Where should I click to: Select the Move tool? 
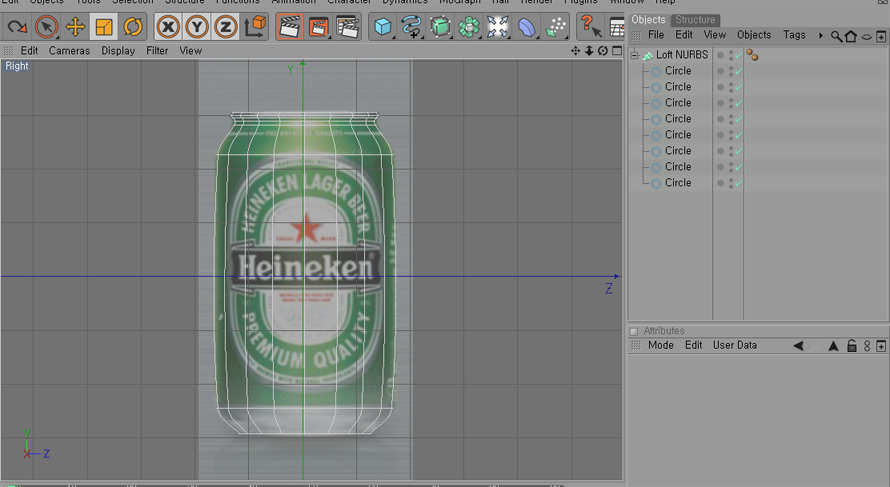75,27
